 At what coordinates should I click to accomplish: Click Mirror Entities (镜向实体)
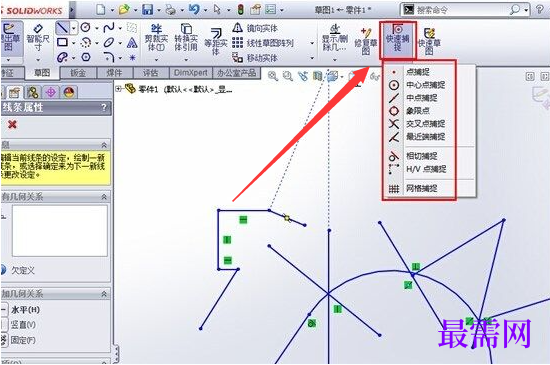(255, 28)
